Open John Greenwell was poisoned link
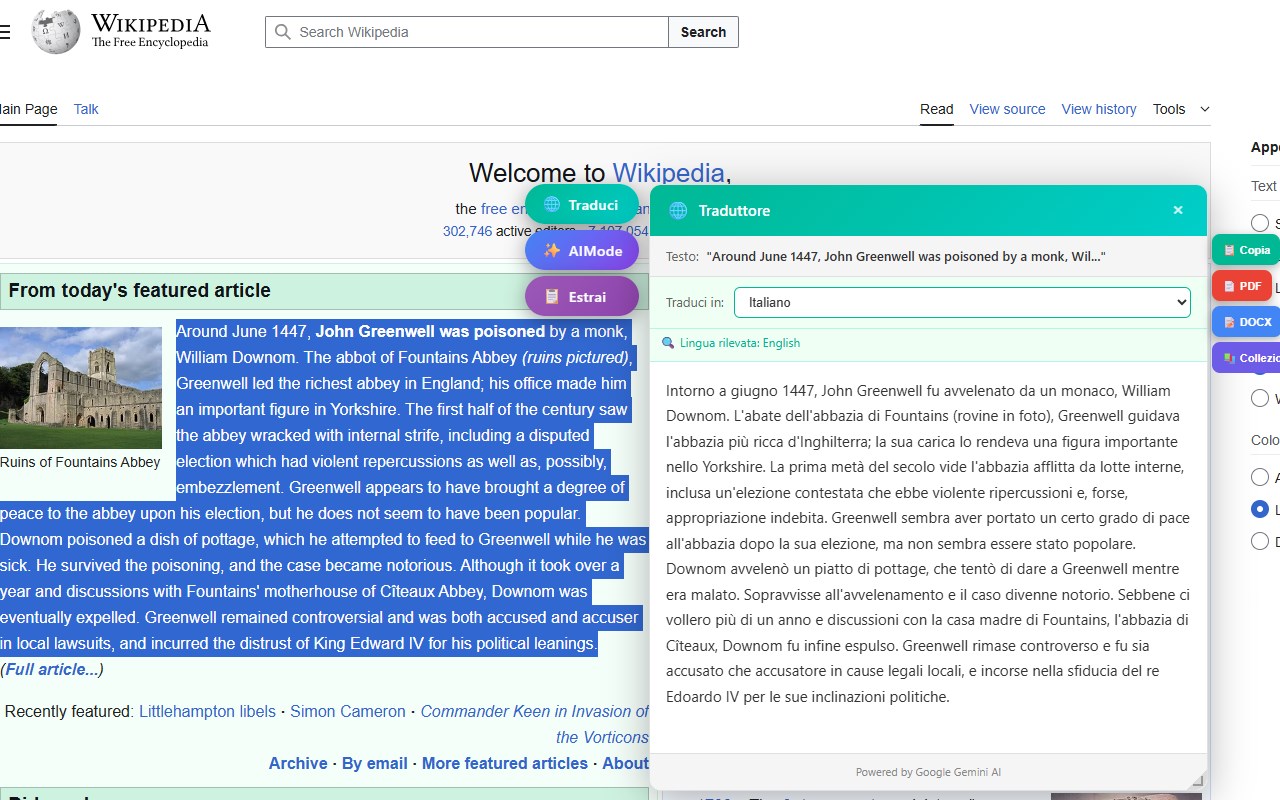This screenshot has width=1280, height=800. 430,331
